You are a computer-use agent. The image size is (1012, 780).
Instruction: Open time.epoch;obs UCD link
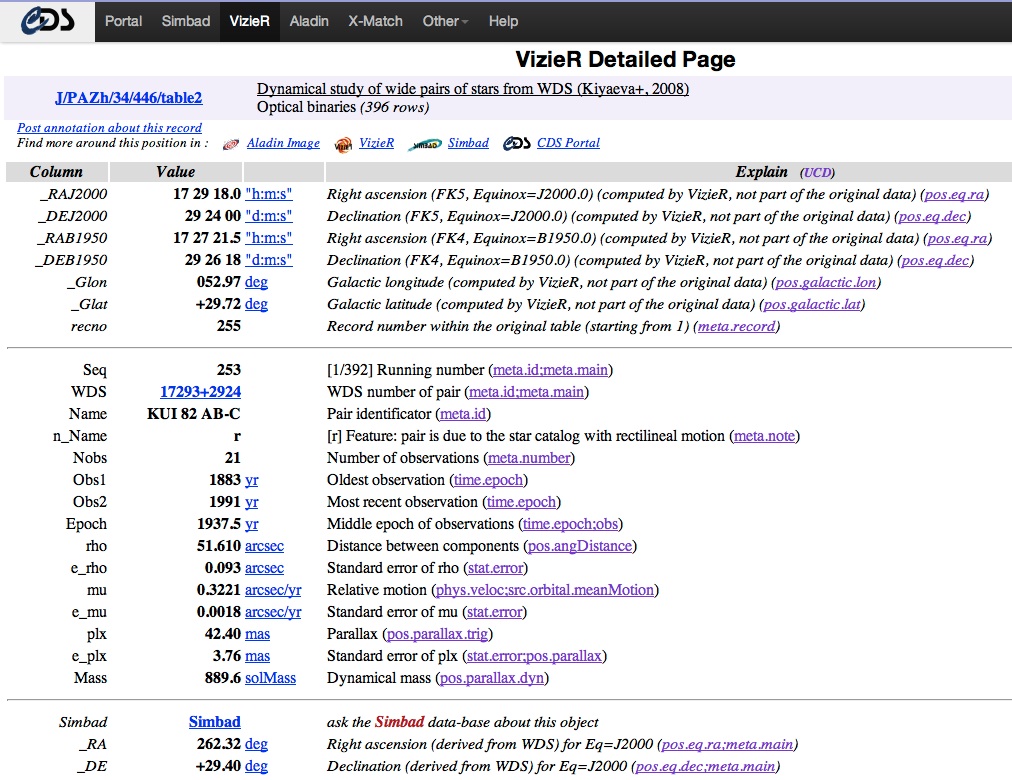click(x=571, y=524)
